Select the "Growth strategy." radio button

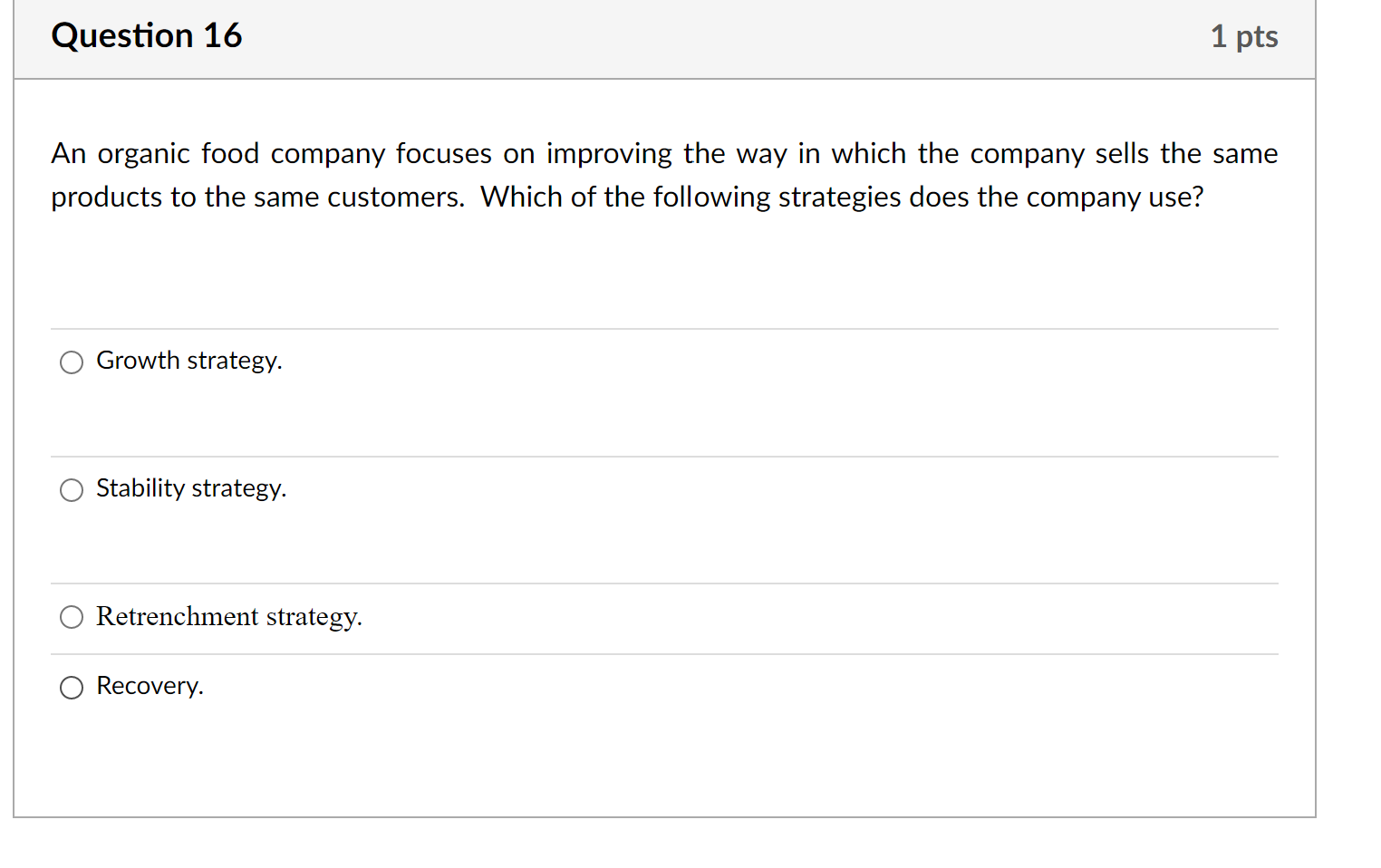(x=72, y=362)
